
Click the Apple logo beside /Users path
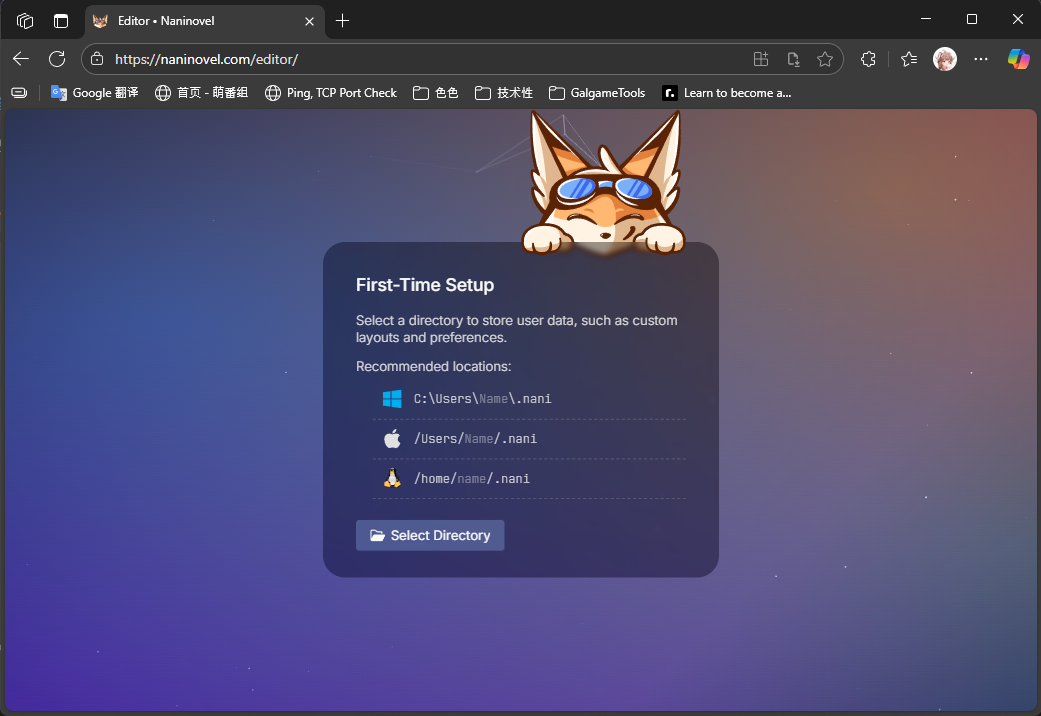pyautogui.click(x=392, y=439)
